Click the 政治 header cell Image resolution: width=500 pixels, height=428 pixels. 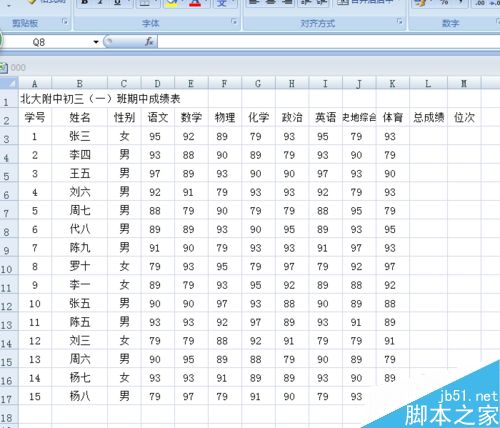[292, 117]
